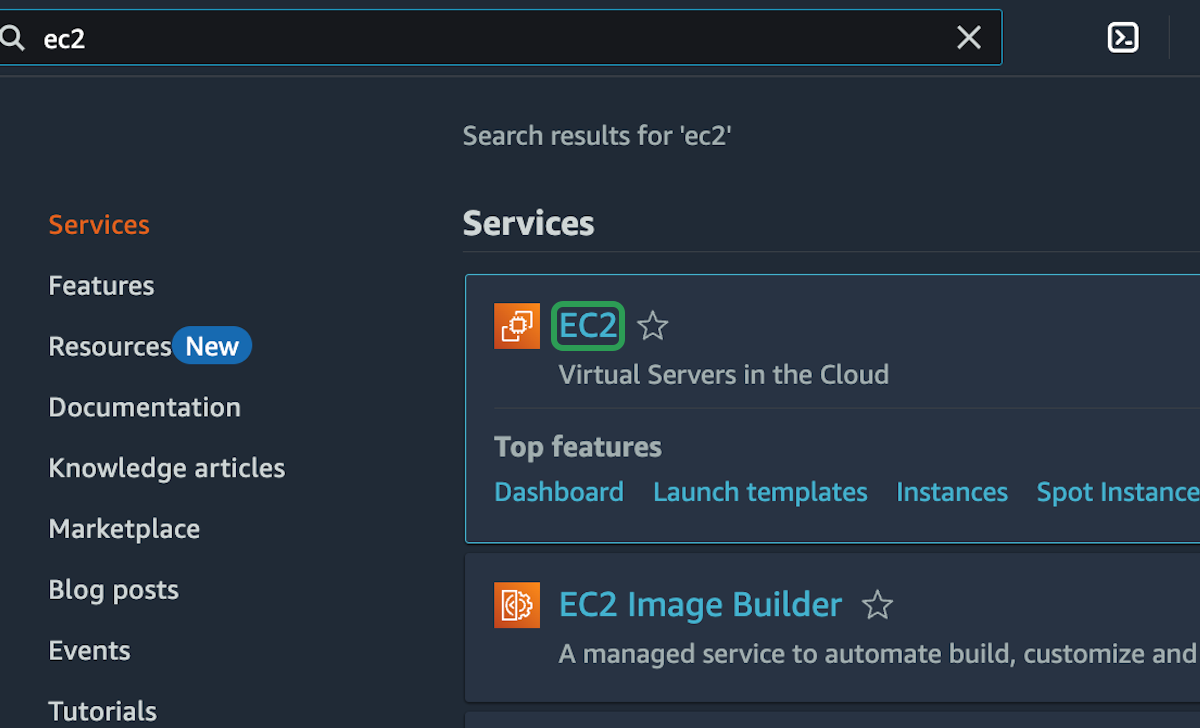The image size is (1200, 728).
Task: Open the EC2 Image Builder link
Action: pyautogui.click(x=700, y=605)
